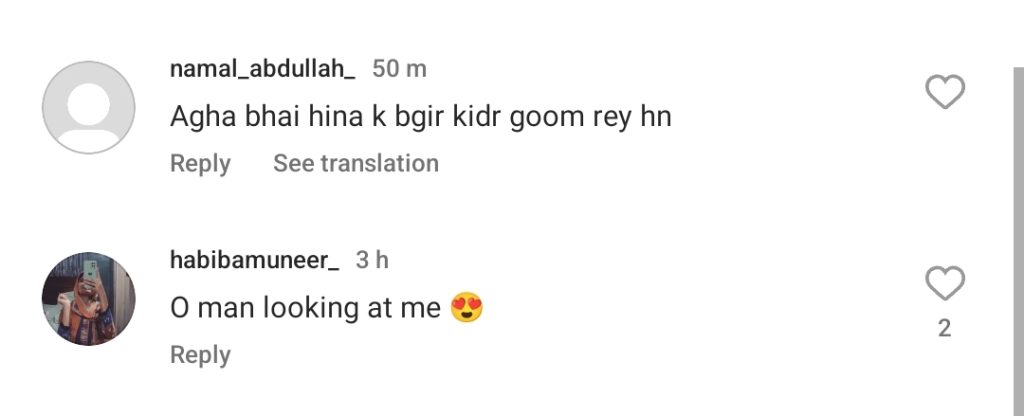View the 2 likes count under the heart
Screen dimensions: 1024x416
tap(944, 329)
